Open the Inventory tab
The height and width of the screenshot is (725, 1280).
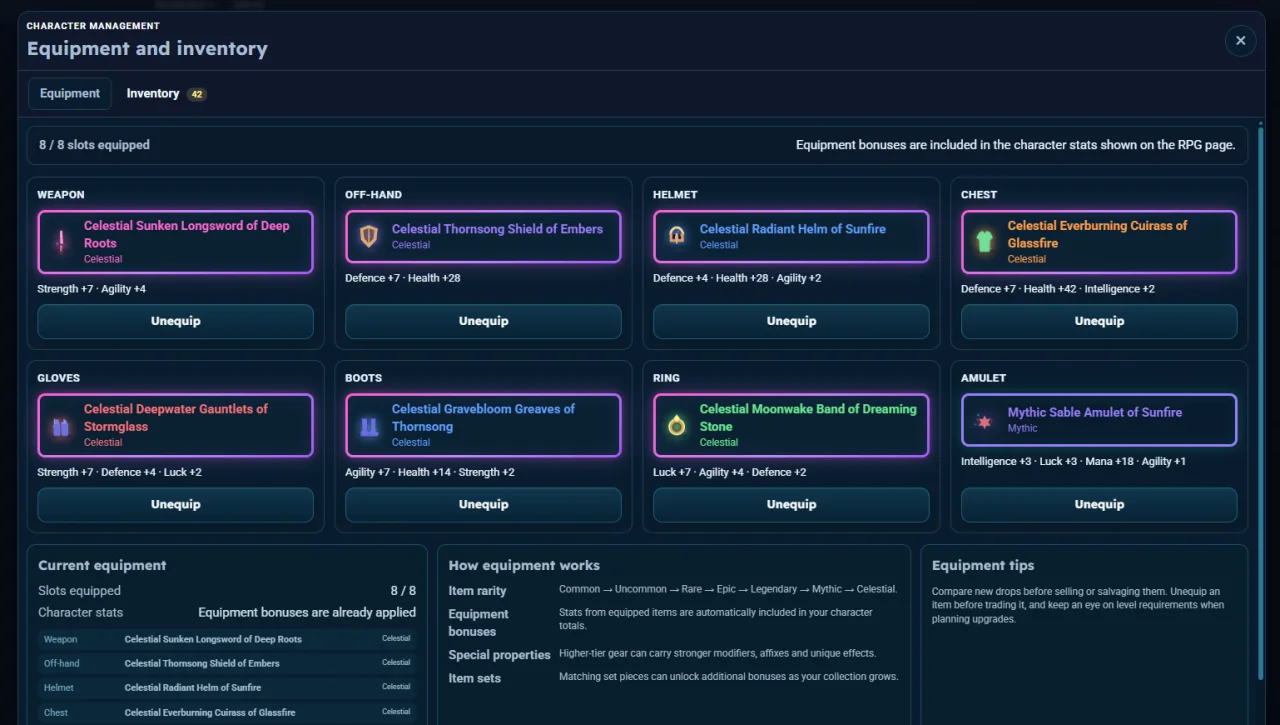point(166,94)
